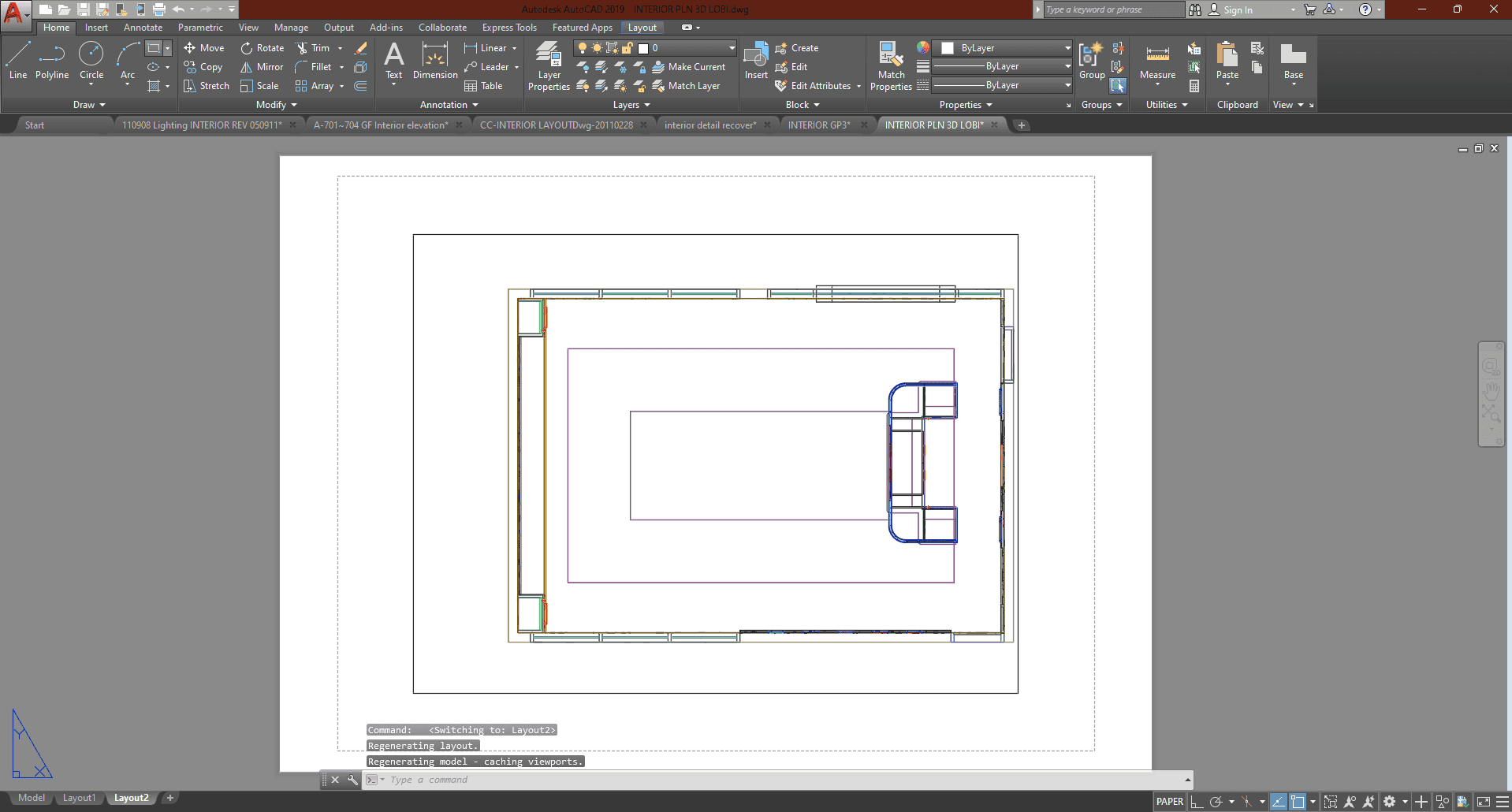Toggle group selection on/off in Groups panel
1512x812 pixels.
pos(1118,86)
